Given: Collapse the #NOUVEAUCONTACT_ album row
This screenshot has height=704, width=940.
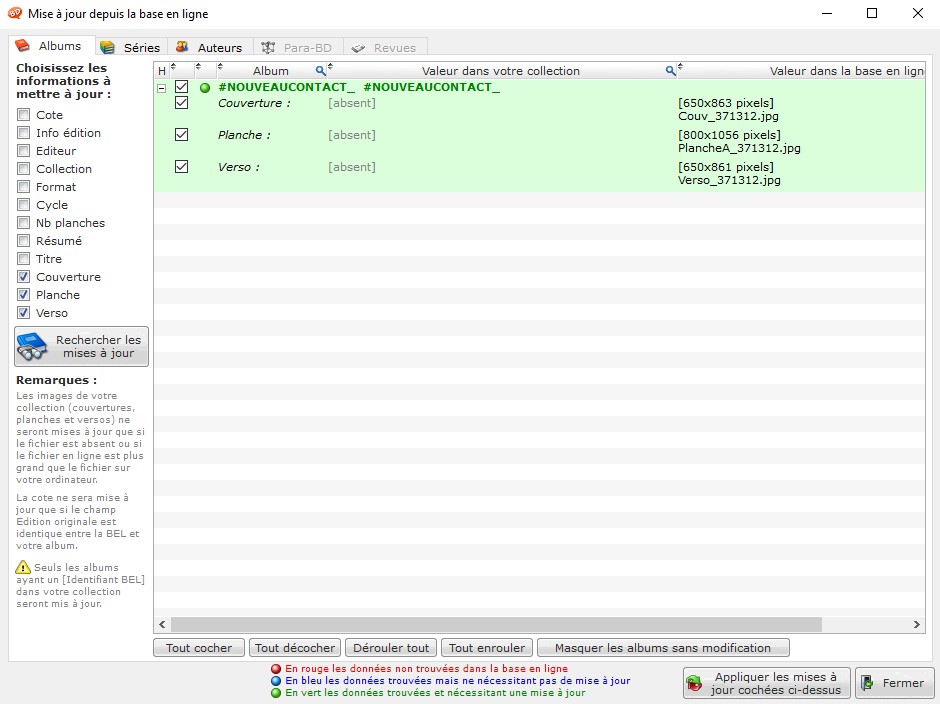Looking at the screenshot, I should coord(162,88).
